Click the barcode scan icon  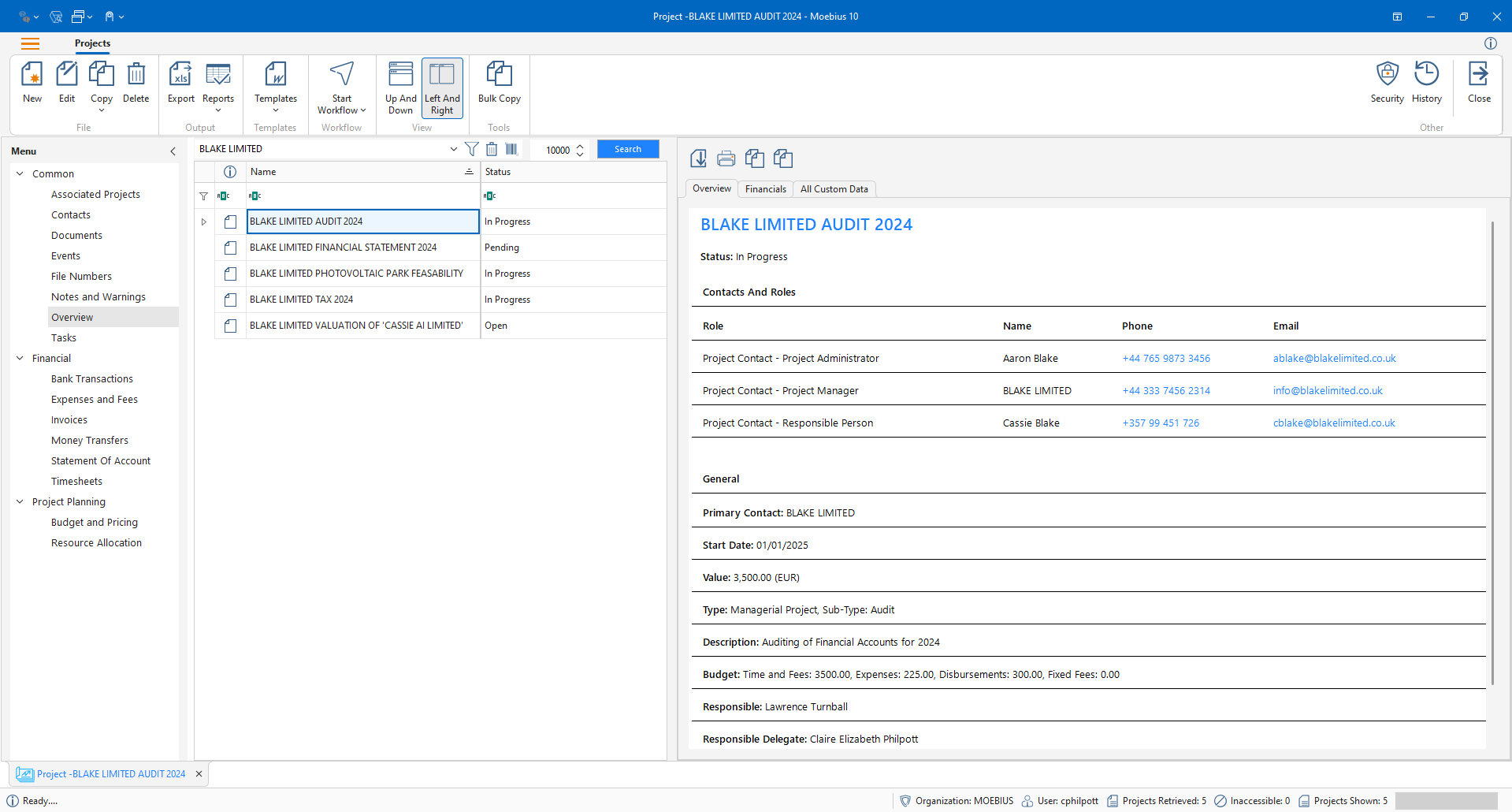point(511,149)
